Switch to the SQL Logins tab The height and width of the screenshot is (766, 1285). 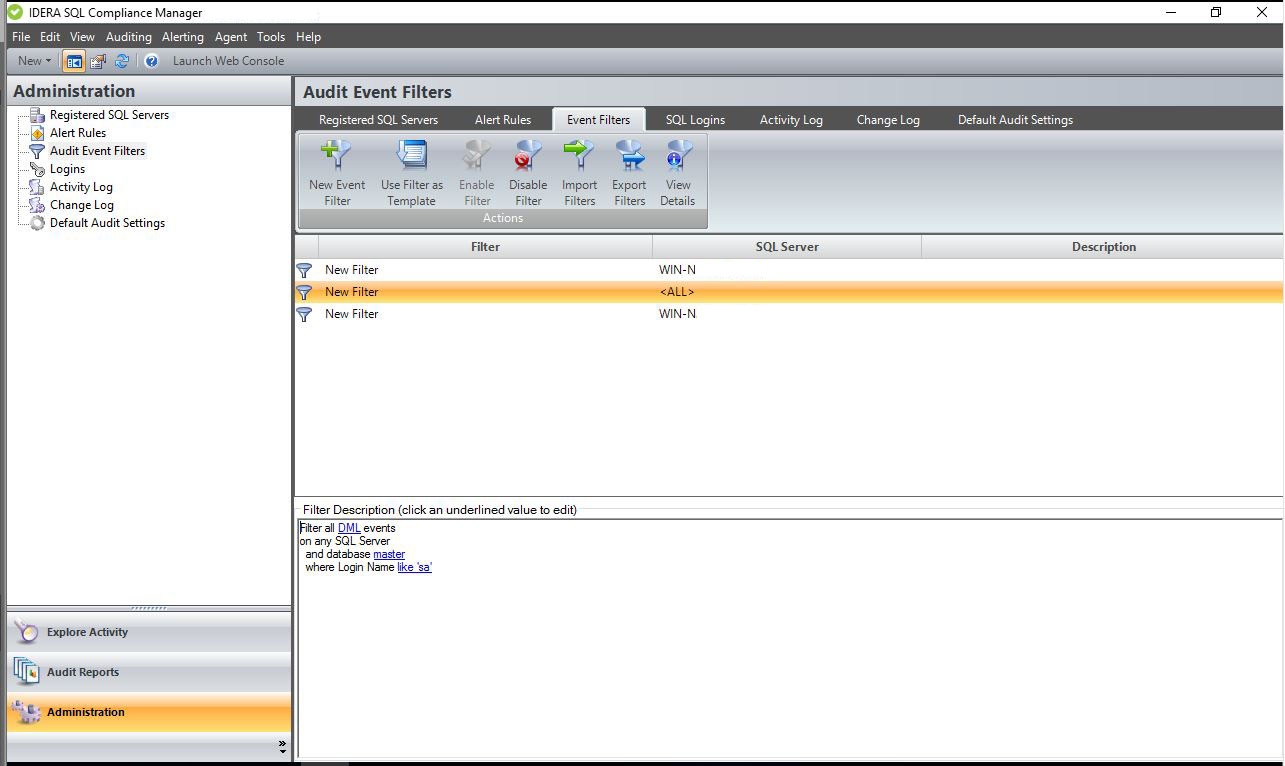coord(695,120)
